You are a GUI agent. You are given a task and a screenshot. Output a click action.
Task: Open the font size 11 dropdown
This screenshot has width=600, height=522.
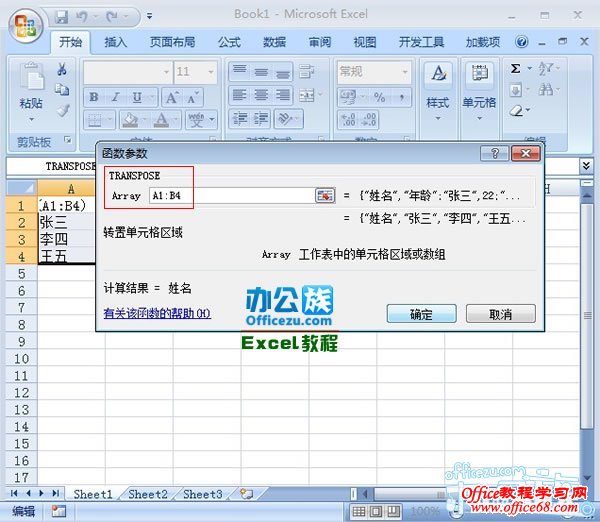[211, 72]
